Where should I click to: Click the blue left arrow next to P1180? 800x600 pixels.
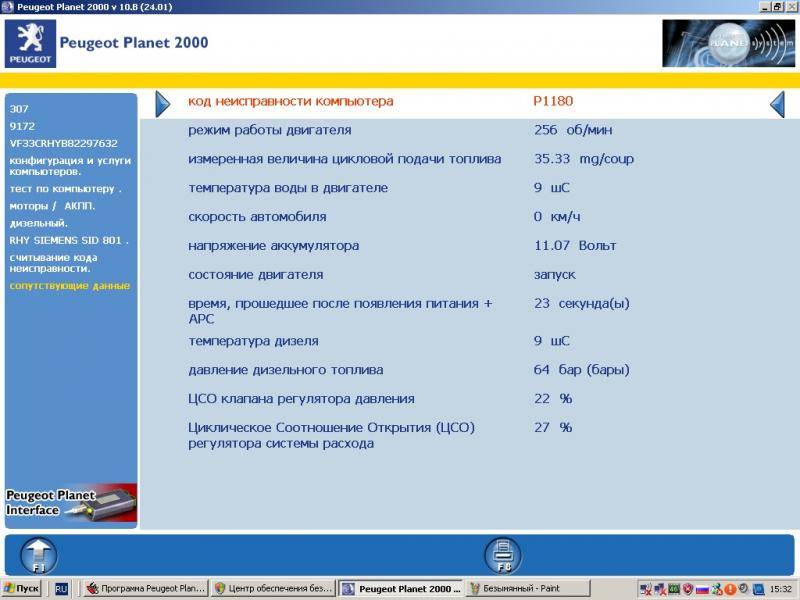pyautogui.click(x=777, y=103)
